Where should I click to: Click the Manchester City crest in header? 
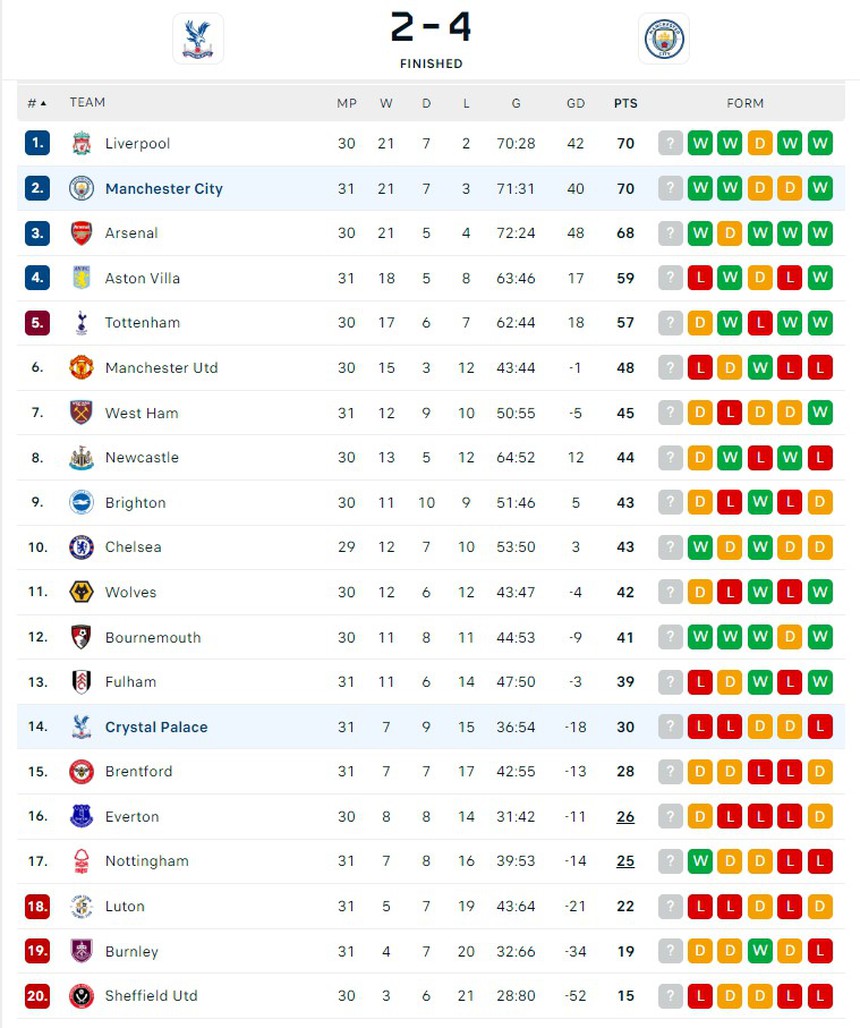pyautogui.click(x=664, y=39)
